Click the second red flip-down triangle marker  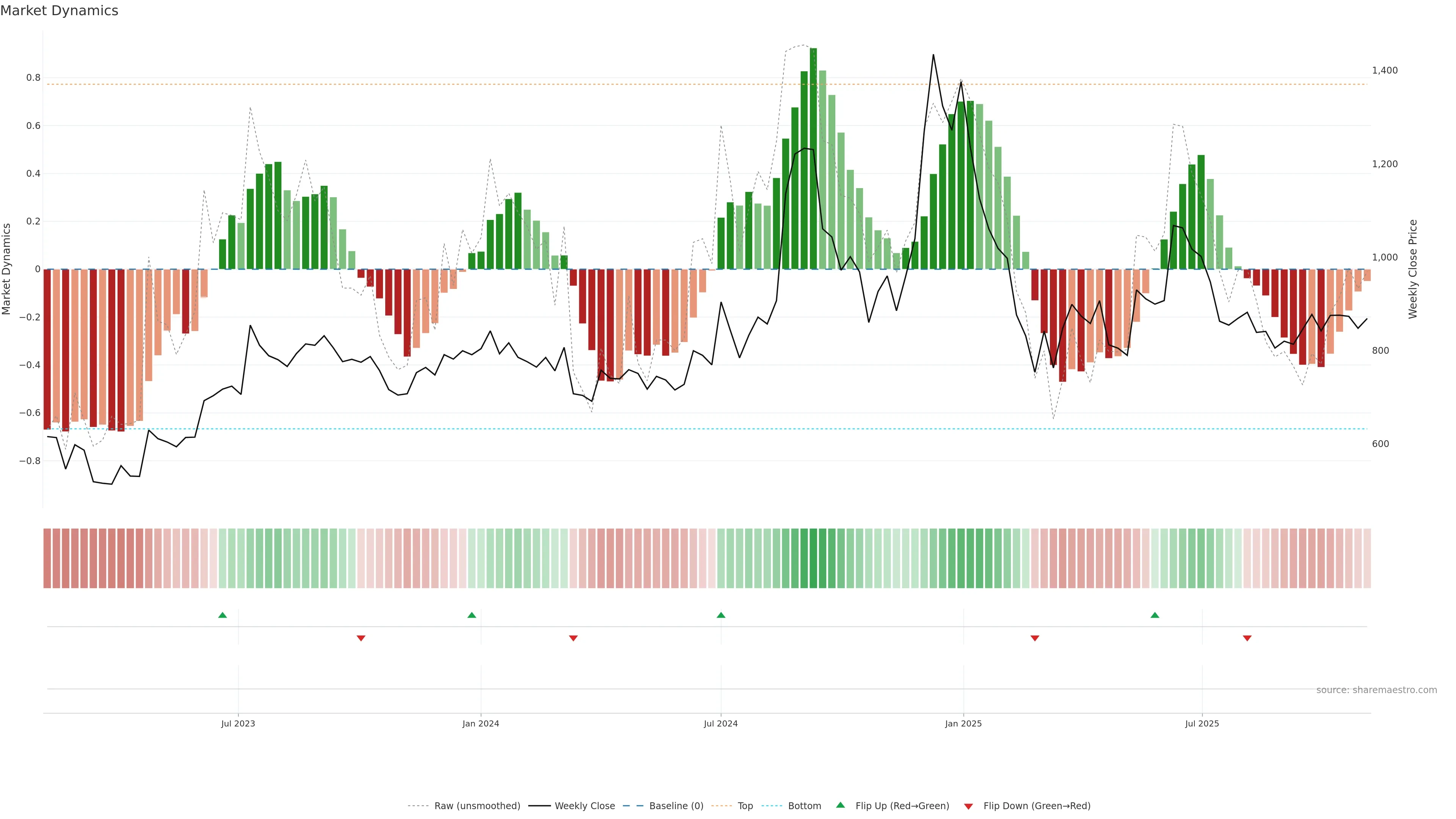(573, 638)
